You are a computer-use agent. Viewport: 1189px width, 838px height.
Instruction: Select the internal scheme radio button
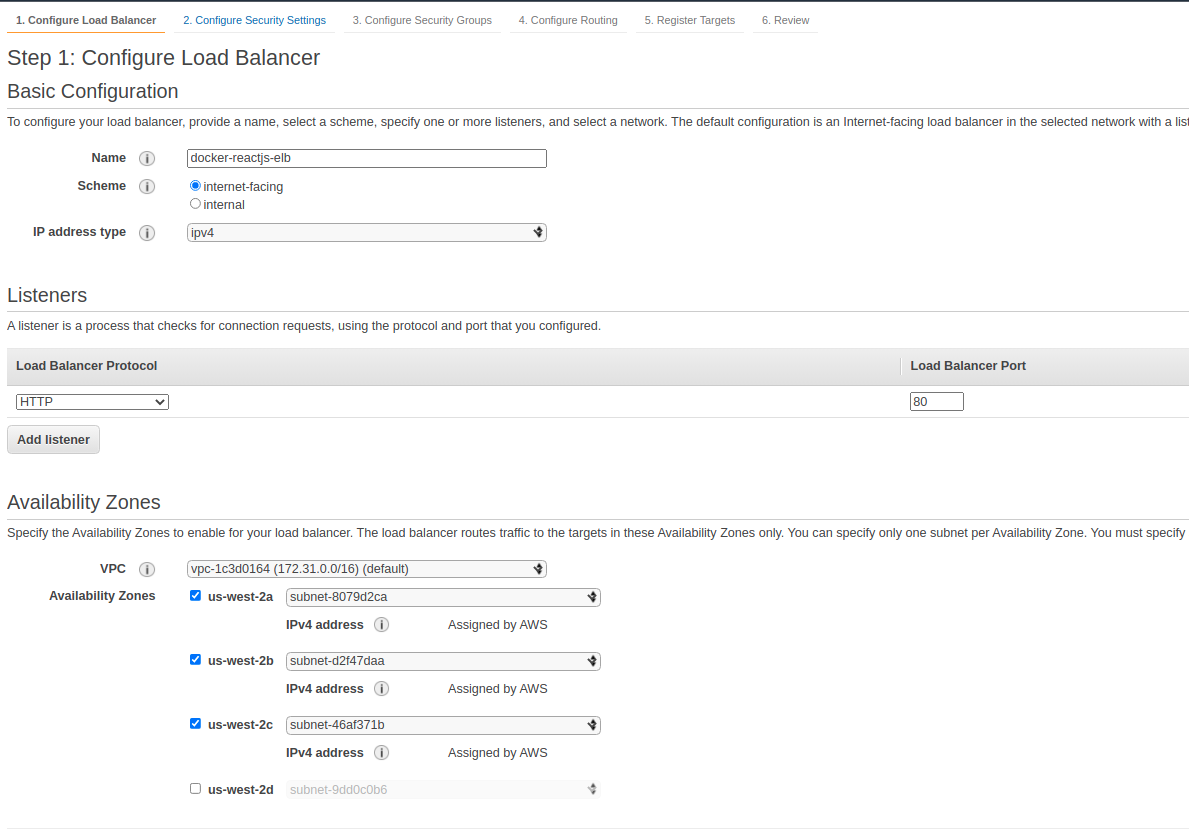coord(195,204)
